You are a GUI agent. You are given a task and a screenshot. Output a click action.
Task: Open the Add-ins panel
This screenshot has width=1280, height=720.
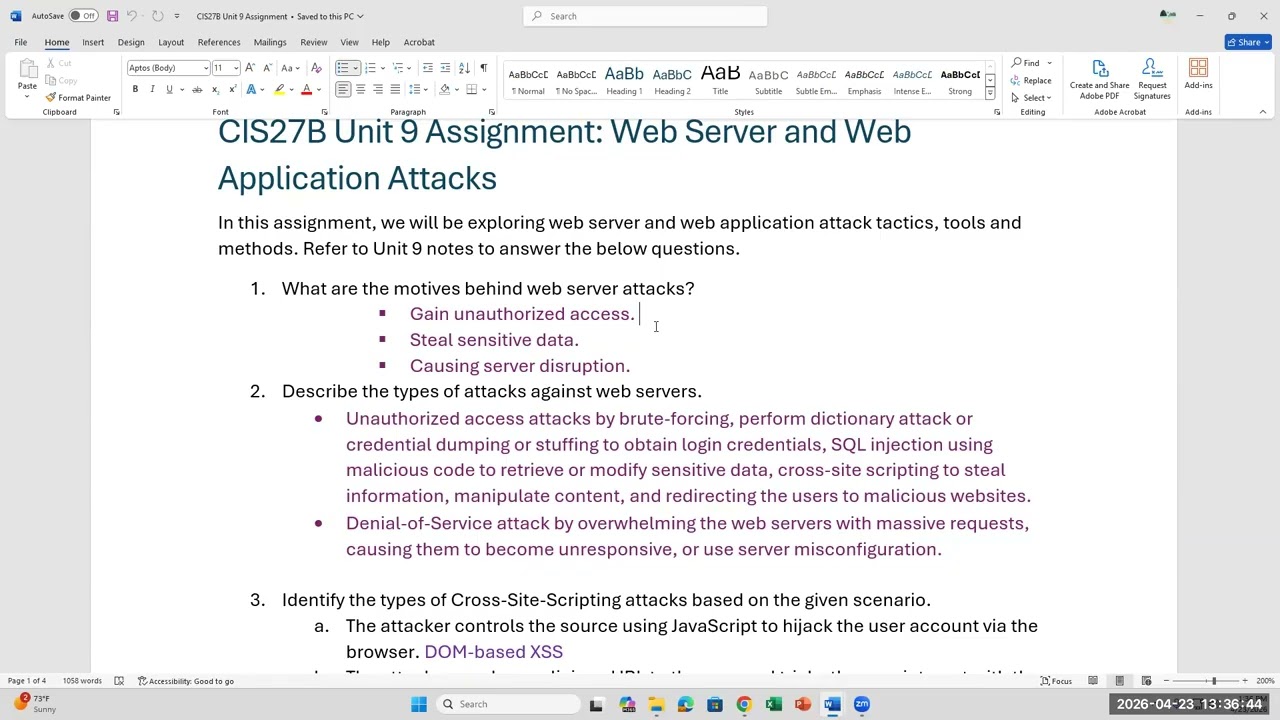pyautogui.click(x=1198, y=76)
